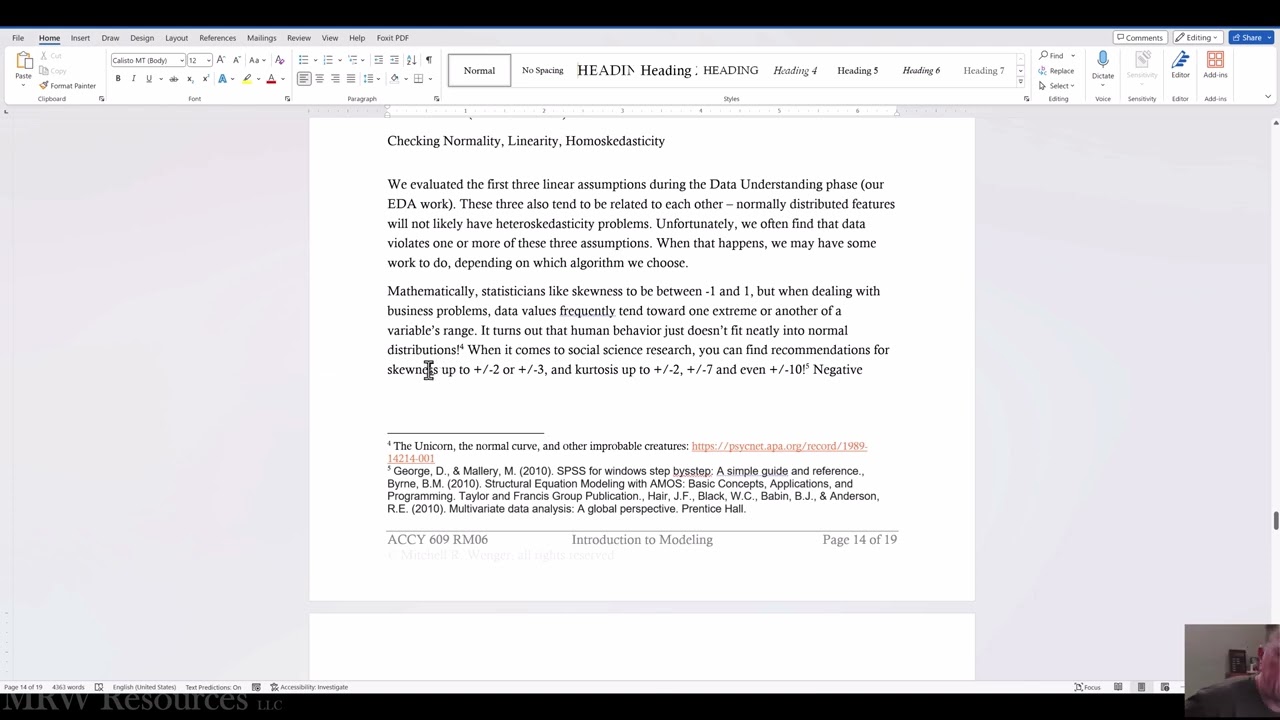Expand the Styles gallery

coord(1020,81)
